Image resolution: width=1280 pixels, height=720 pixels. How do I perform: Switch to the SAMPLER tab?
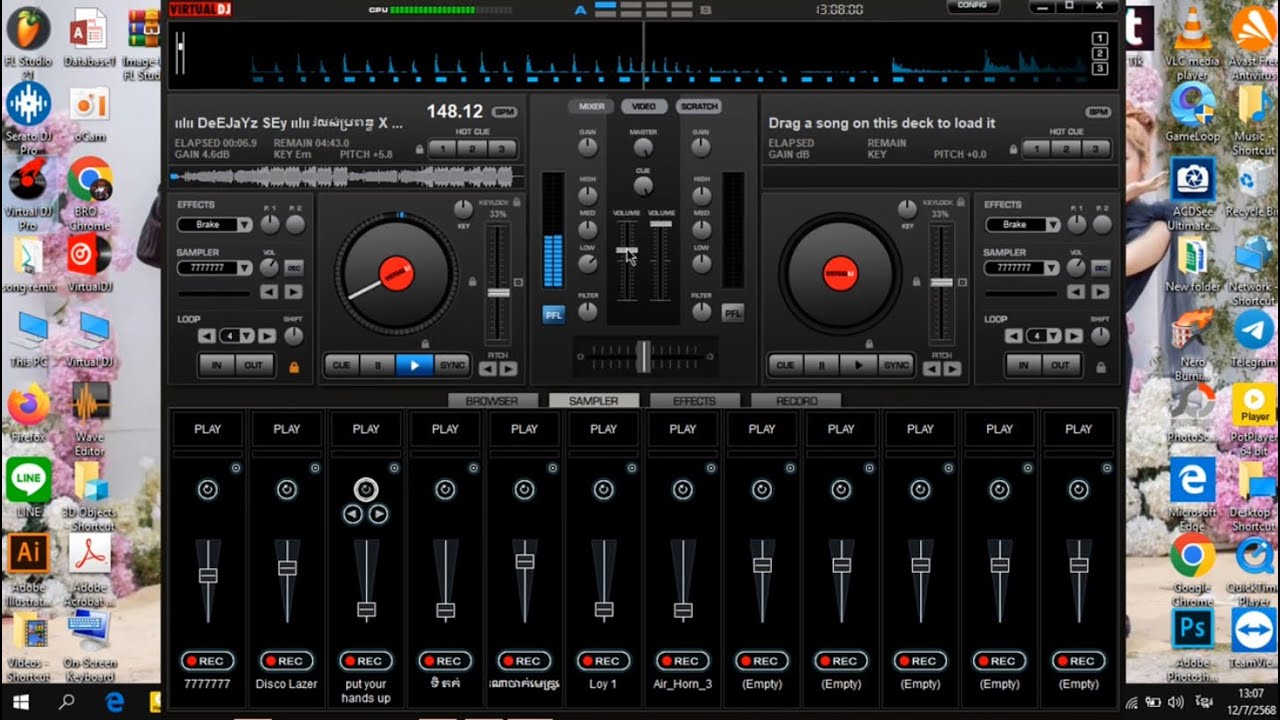point(594,401)
